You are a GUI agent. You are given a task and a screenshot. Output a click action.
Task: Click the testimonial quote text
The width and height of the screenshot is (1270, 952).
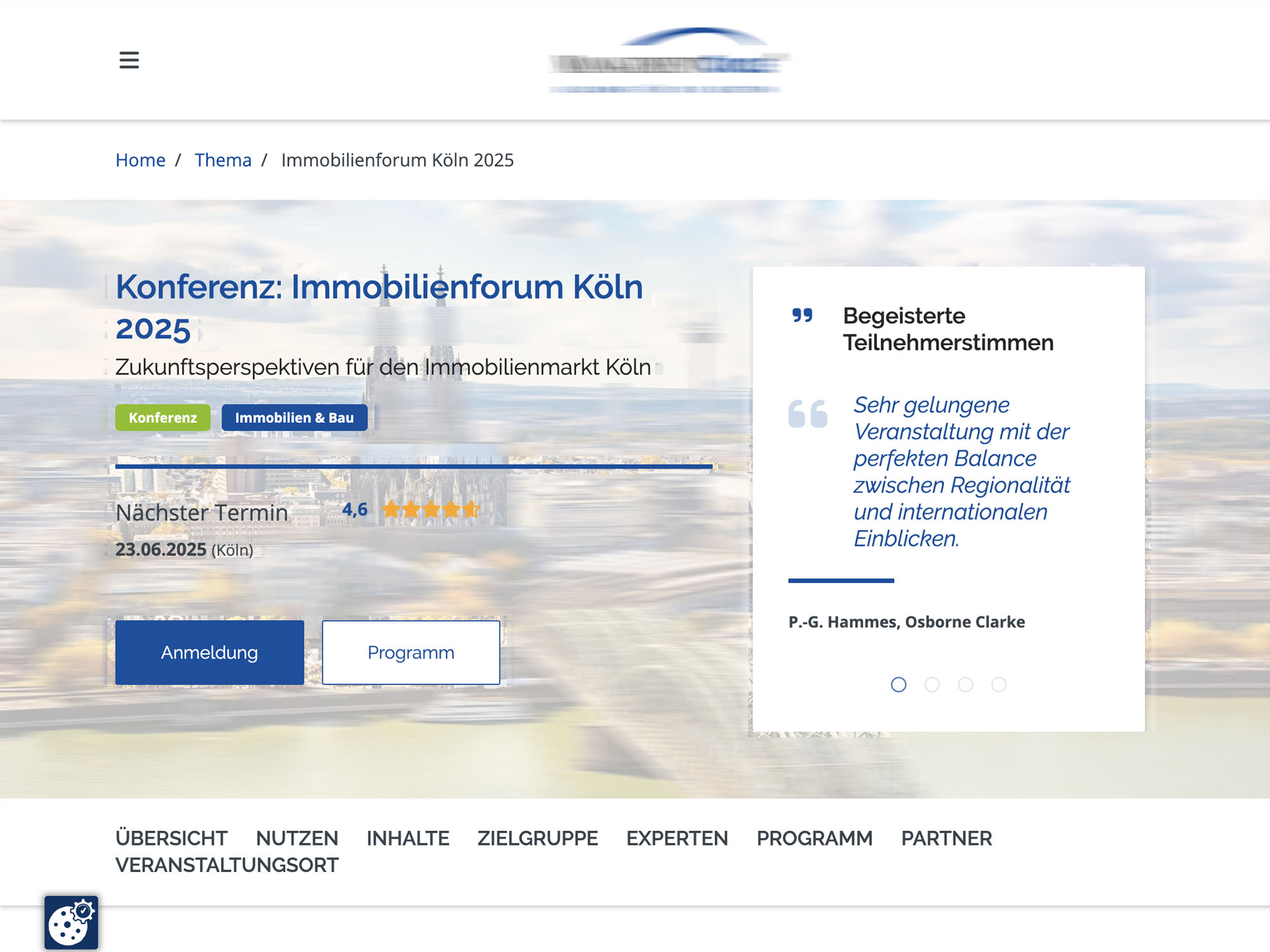[961, 472]
